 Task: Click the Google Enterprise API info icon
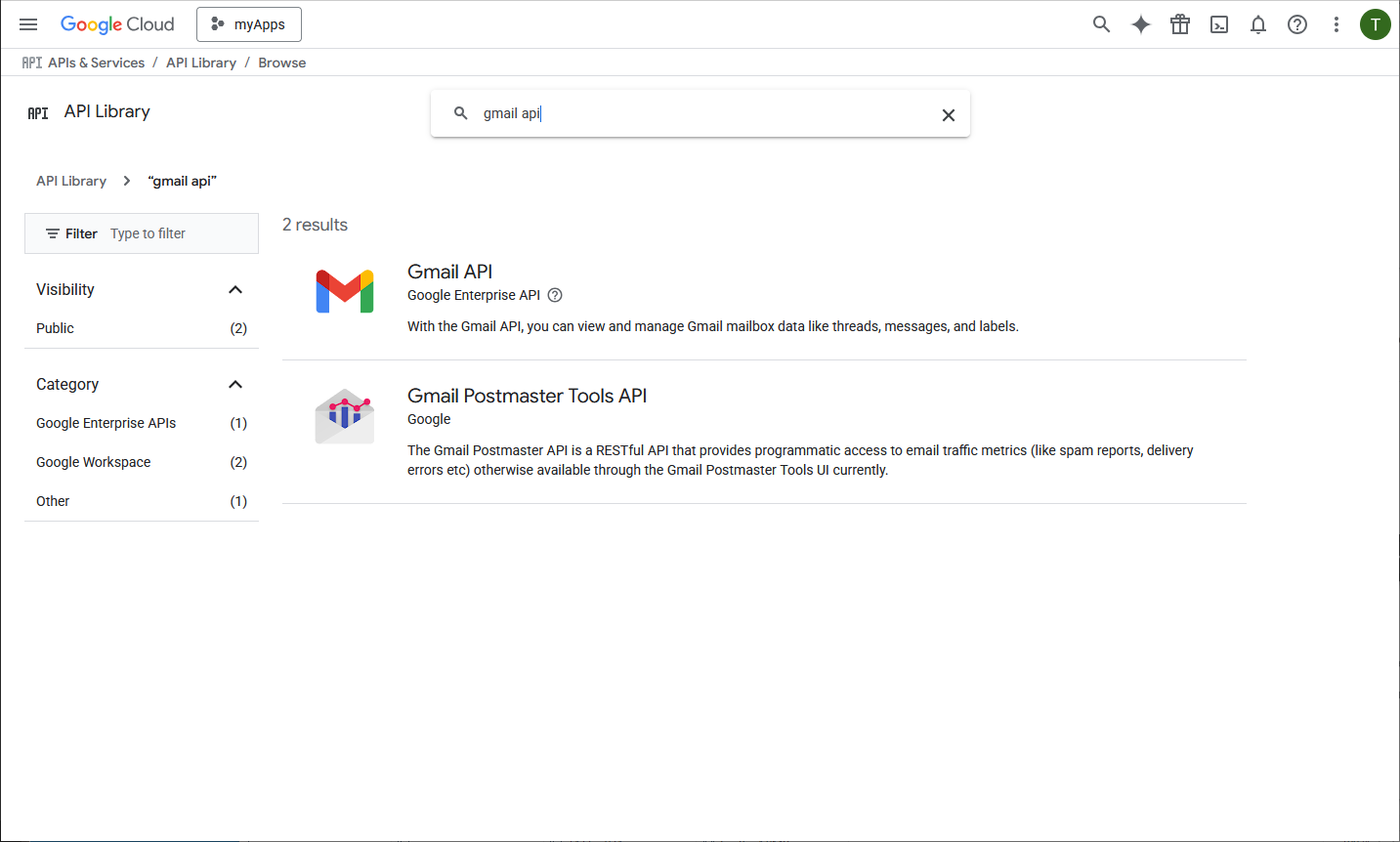555,295
